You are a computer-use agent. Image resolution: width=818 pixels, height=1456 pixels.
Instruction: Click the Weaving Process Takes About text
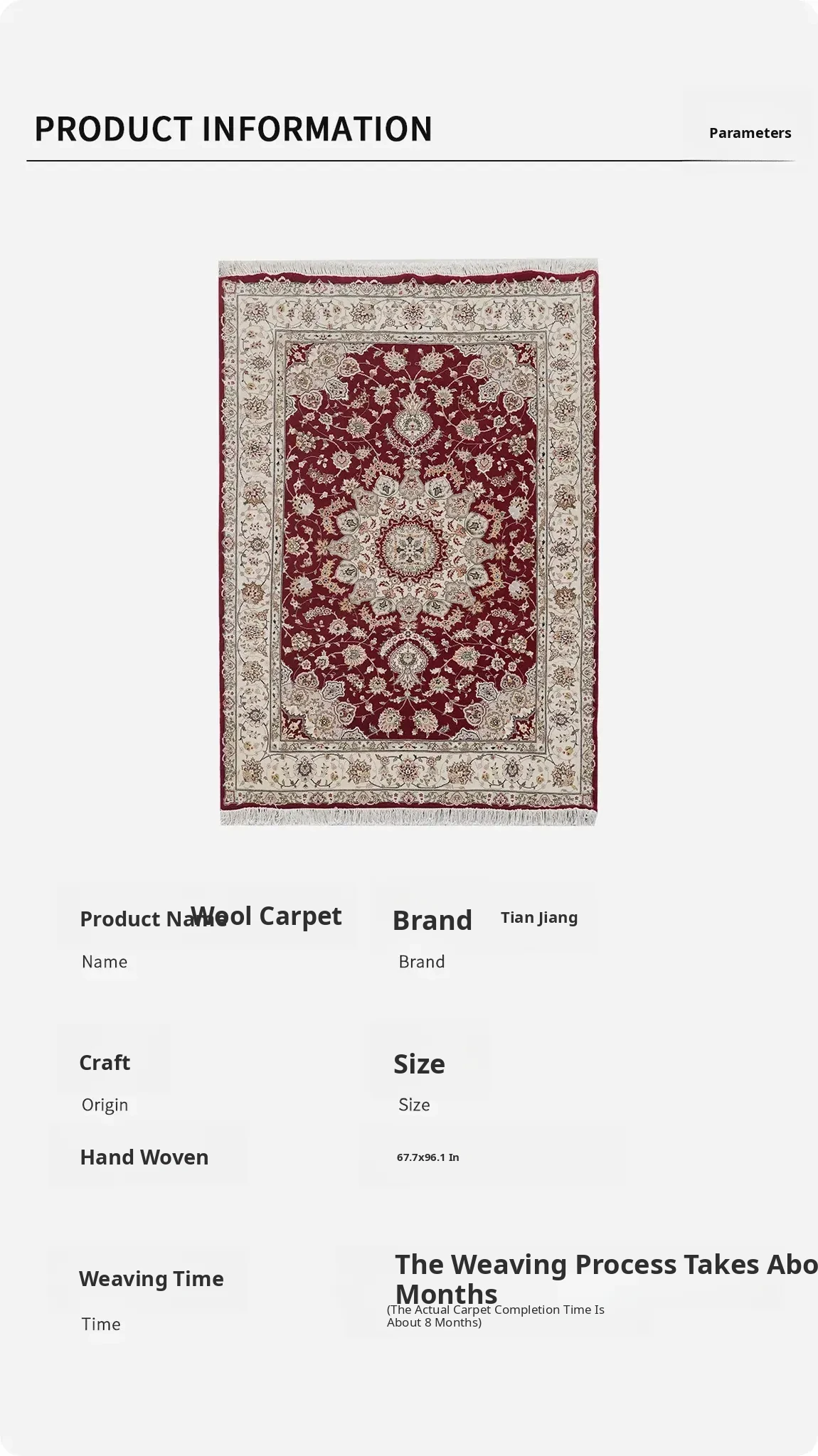[x=606, y=1265]
